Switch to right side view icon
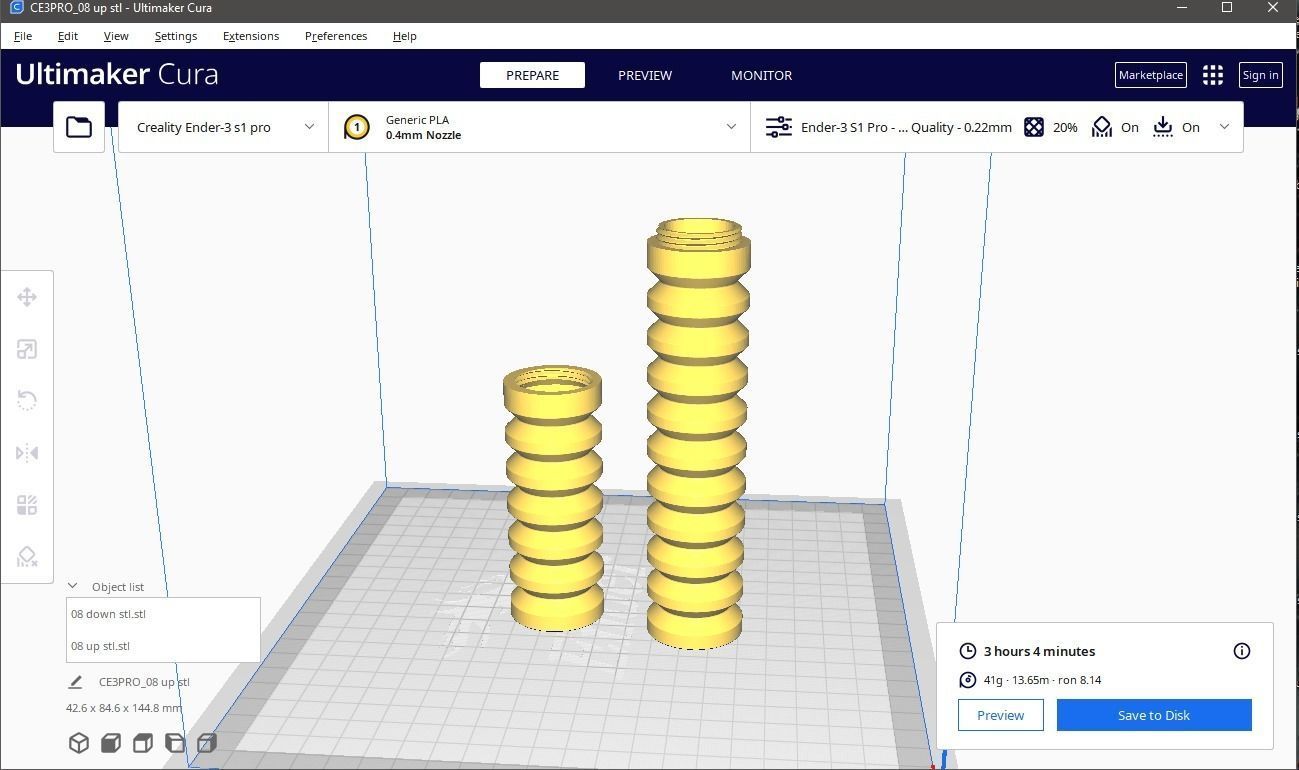The height and width of the screenshot is (770, 1299). click(x=207, y=743)
